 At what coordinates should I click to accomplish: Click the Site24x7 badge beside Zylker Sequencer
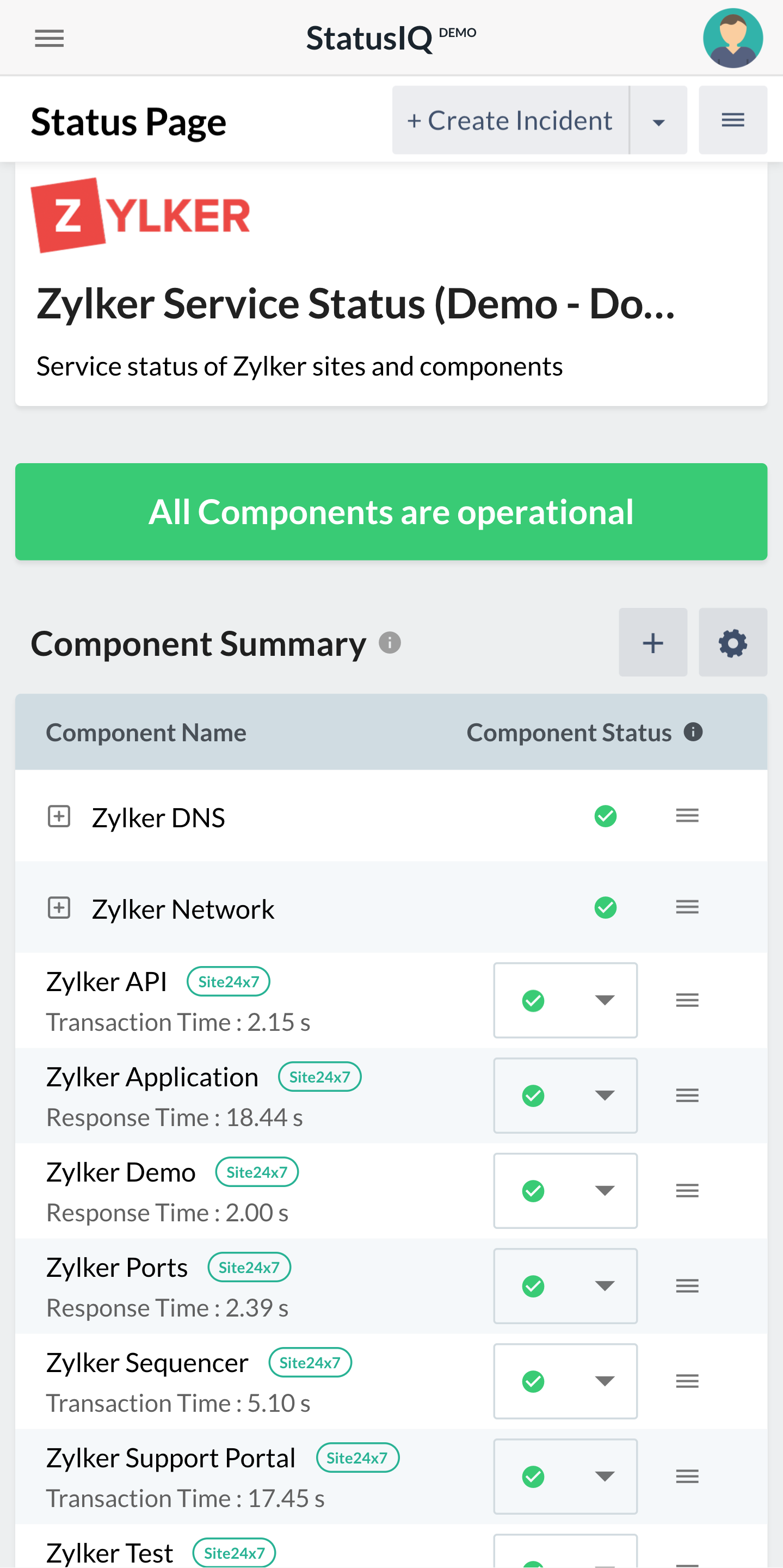310,1362
